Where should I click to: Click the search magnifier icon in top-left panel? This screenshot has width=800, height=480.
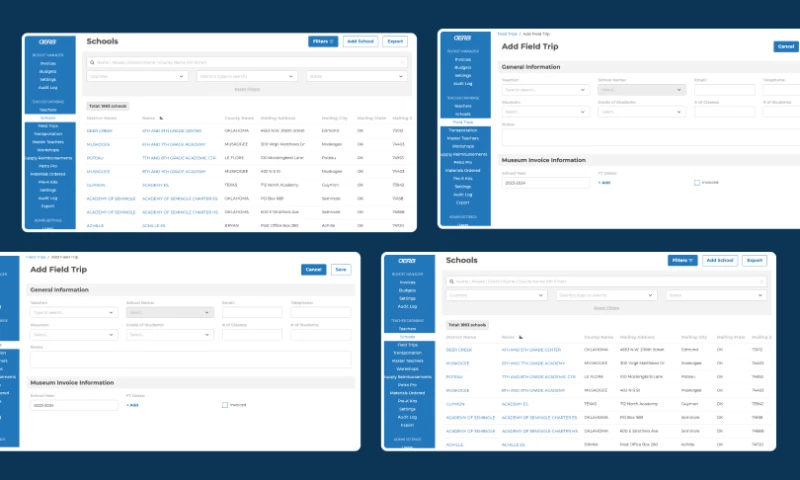coord(92,62)
